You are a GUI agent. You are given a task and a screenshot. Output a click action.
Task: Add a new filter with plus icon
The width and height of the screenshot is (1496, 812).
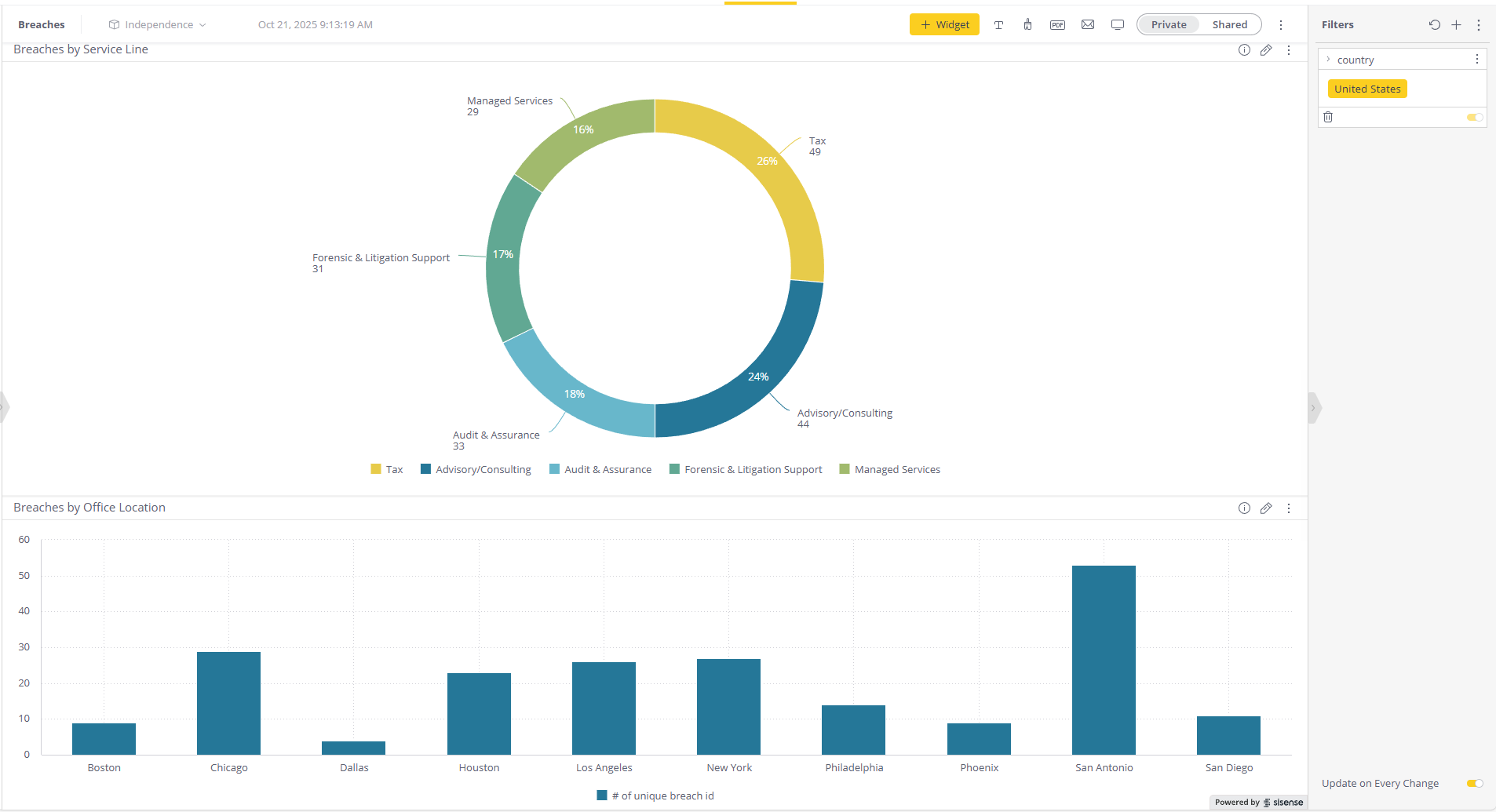(x=1457, y=24)
